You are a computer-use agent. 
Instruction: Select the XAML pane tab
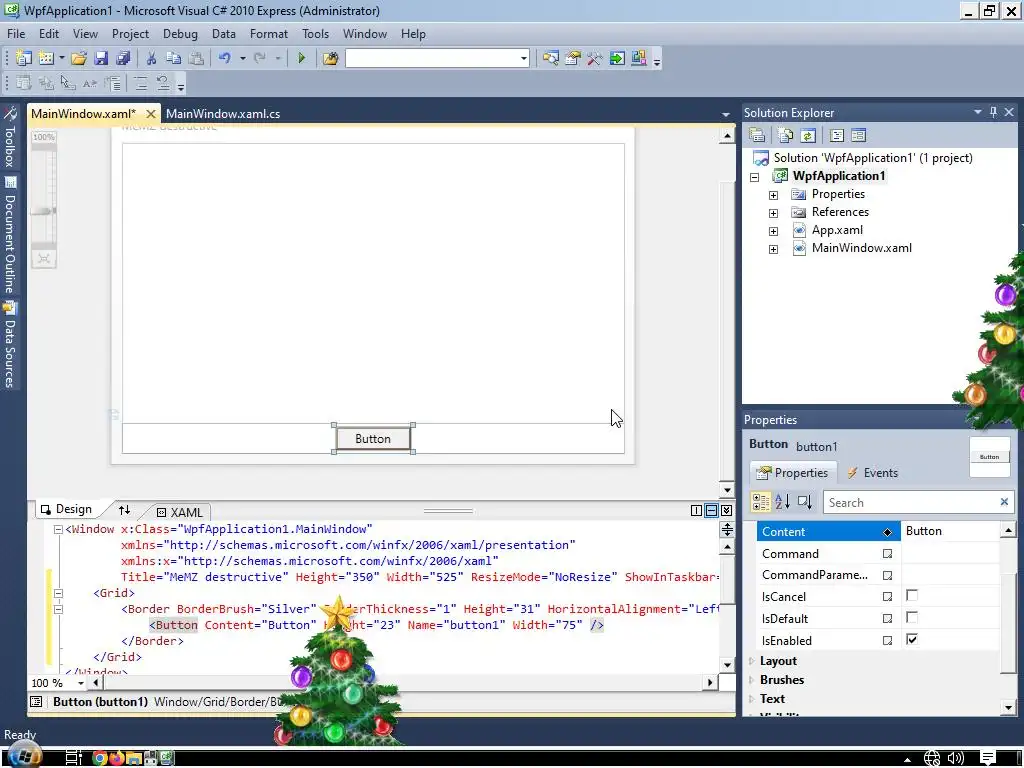[x=180, y=513]
